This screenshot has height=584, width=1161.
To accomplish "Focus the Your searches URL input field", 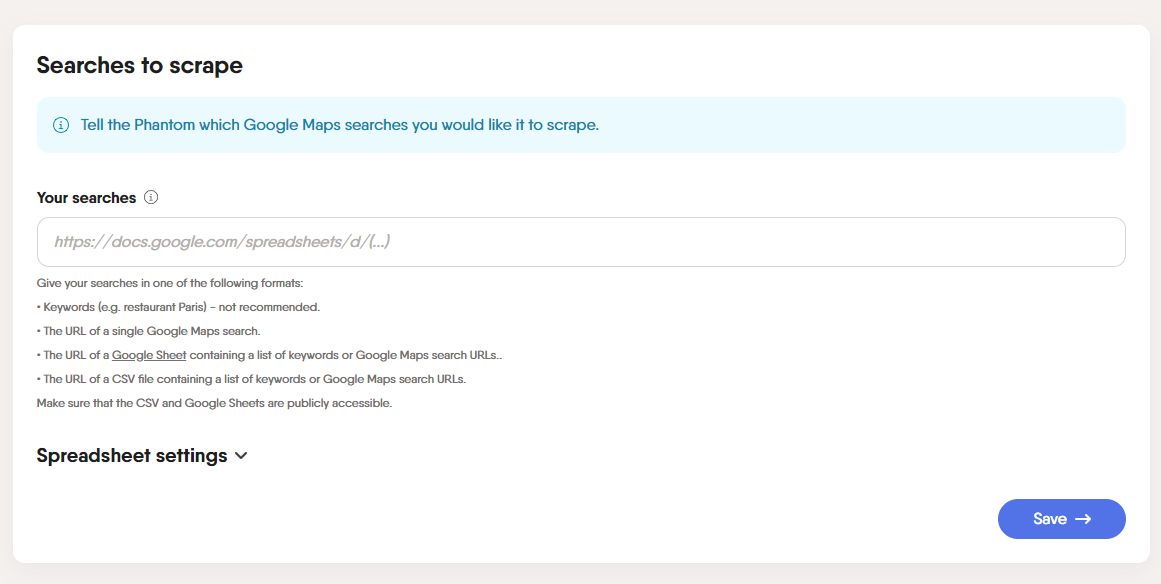I will coord(581,242).
